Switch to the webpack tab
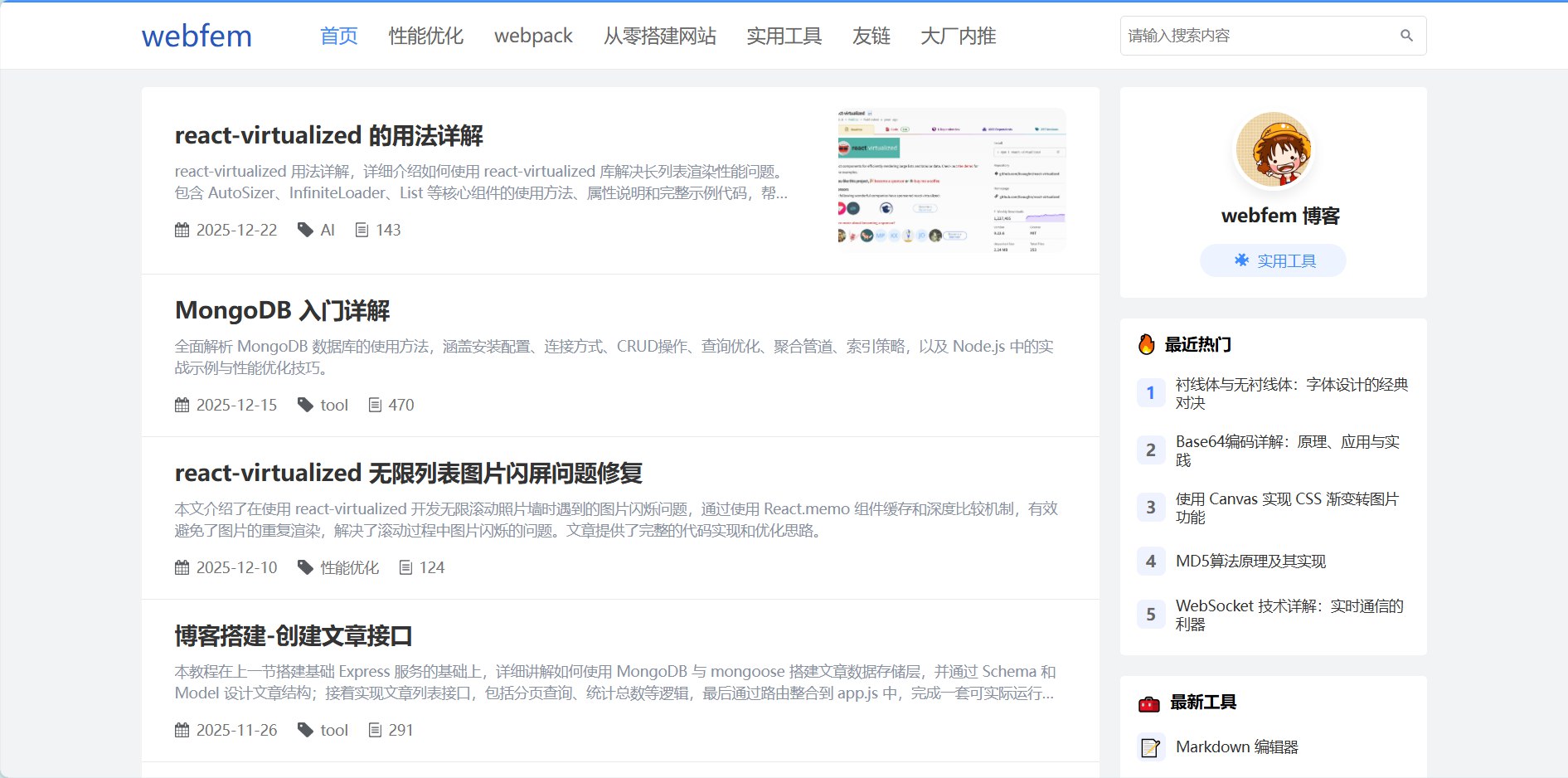 pos(532,36)
